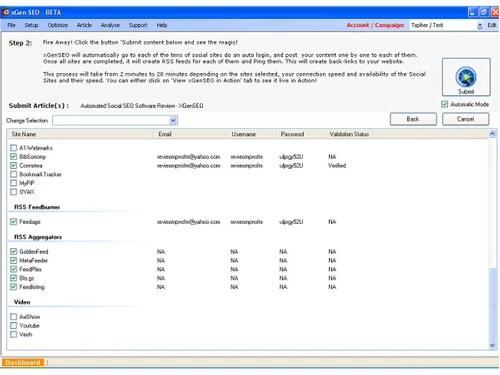Open the Account / Campaign dropdown arrow
This screenshot has height=375, width=500.
pos(480,25)
